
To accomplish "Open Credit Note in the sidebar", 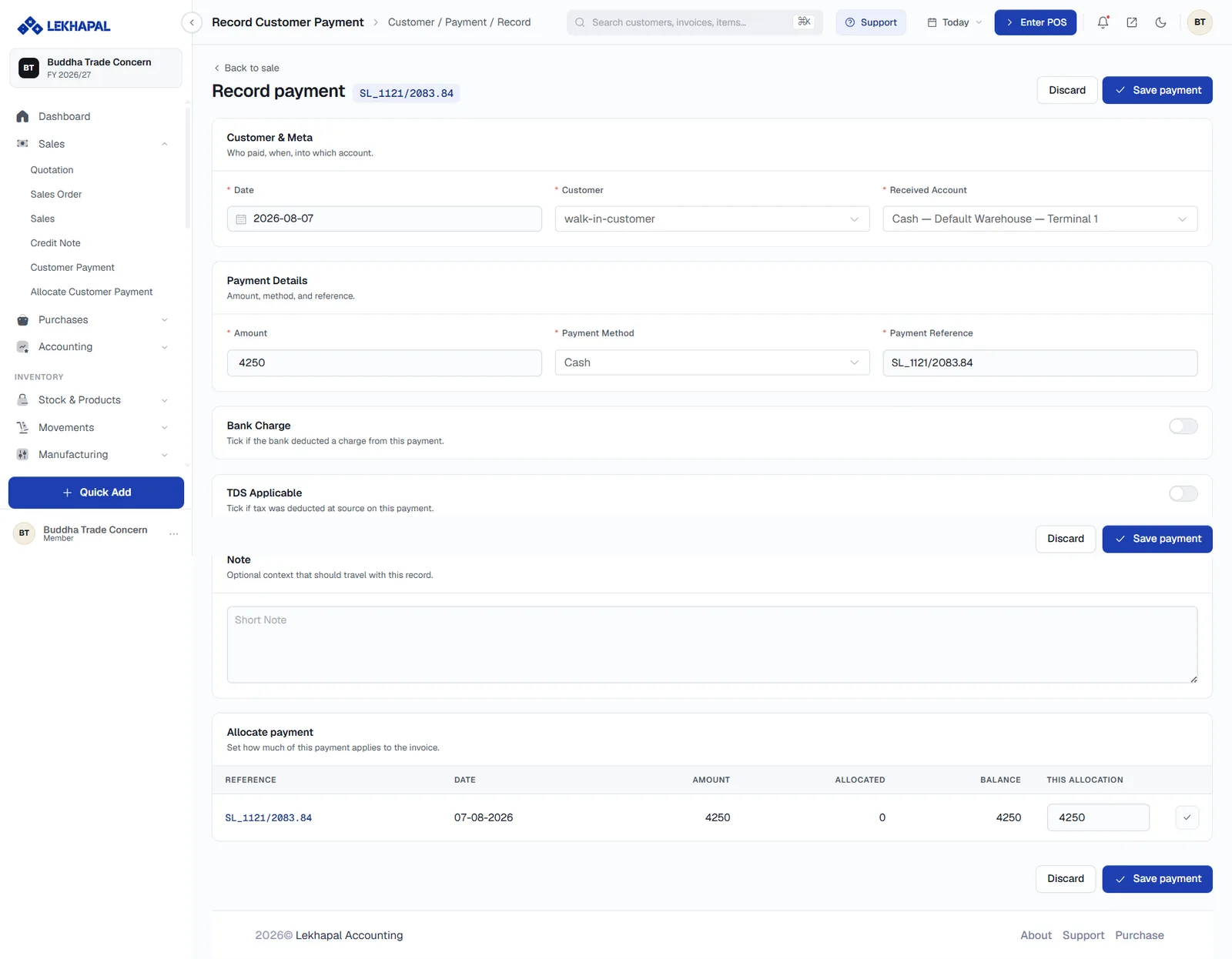I will pyautogui.click(x=55, y=243).
